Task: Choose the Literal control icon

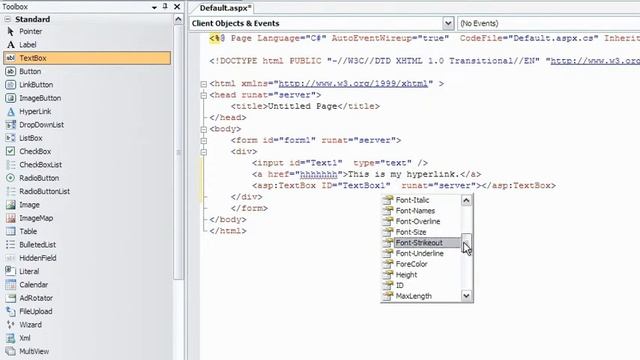Action: 11,271
